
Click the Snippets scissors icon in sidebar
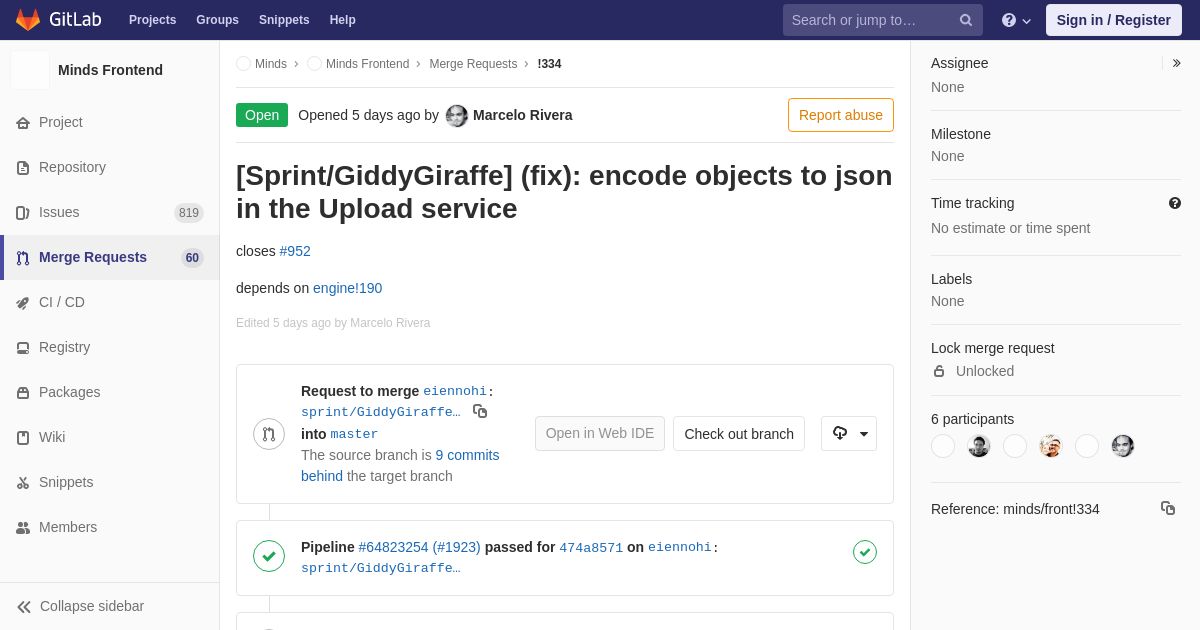click(23, 483)
